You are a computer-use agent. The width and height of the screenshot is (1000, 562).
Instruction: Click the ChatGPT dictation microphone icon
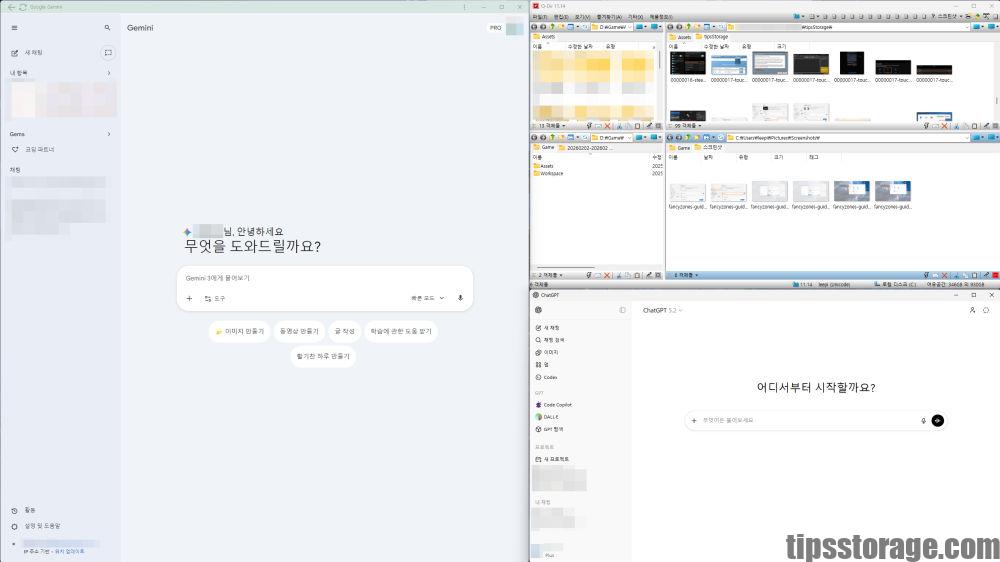click(923, 421)
